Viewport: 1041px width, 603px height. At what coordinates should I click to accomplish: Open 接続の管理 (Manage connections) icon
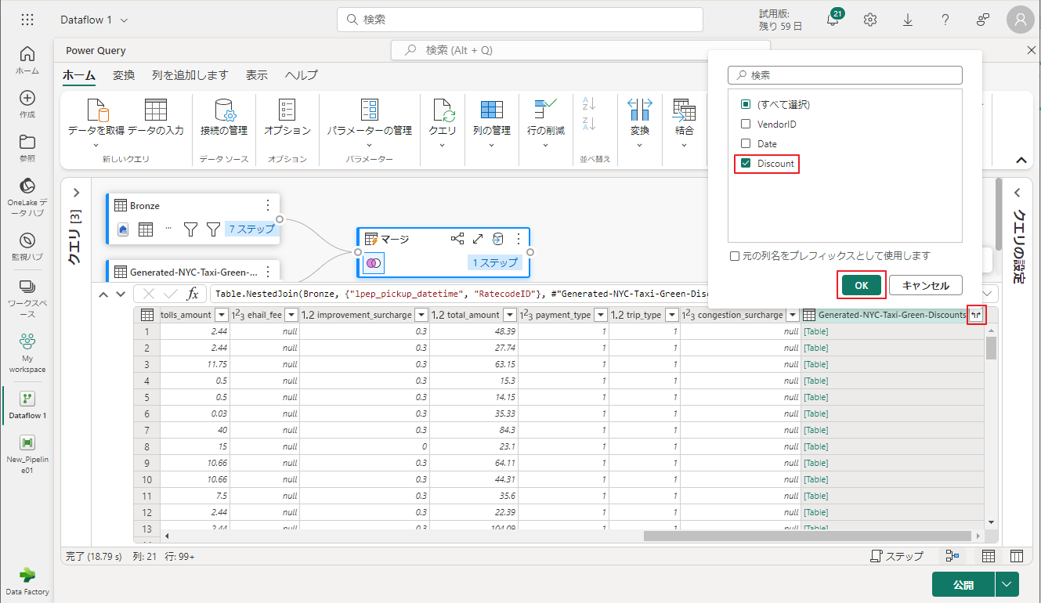(223, 110)
